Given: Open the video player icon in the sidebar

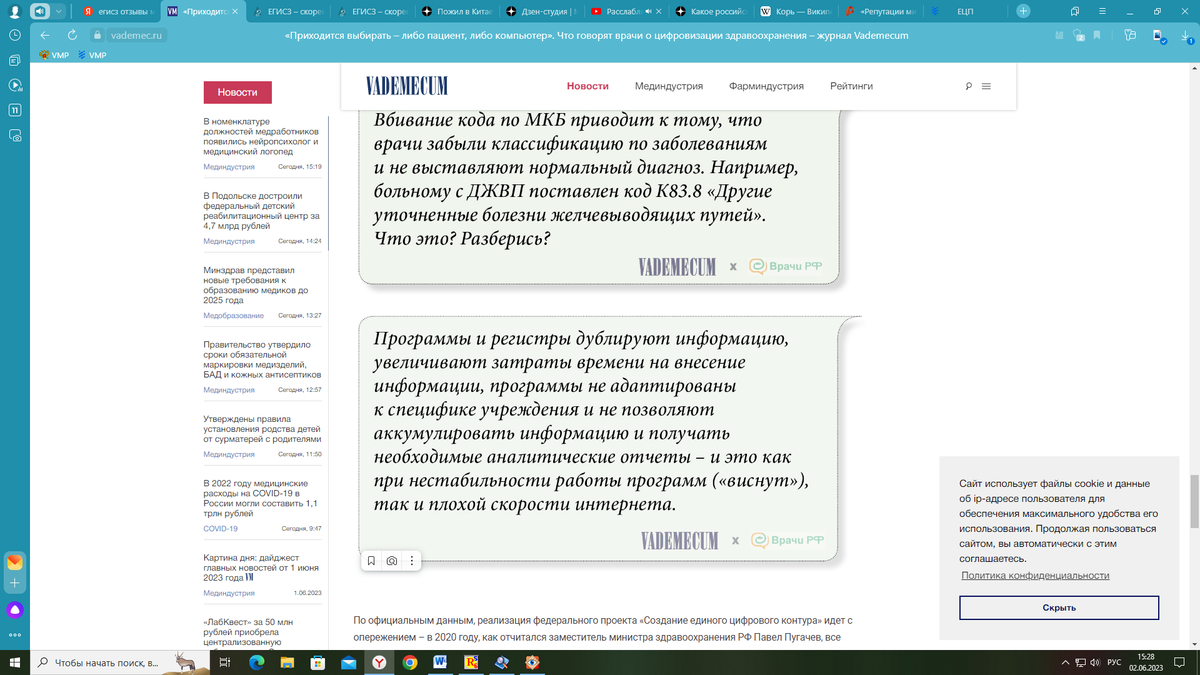Looking at the screenshot, I should (x=15, y=85).
